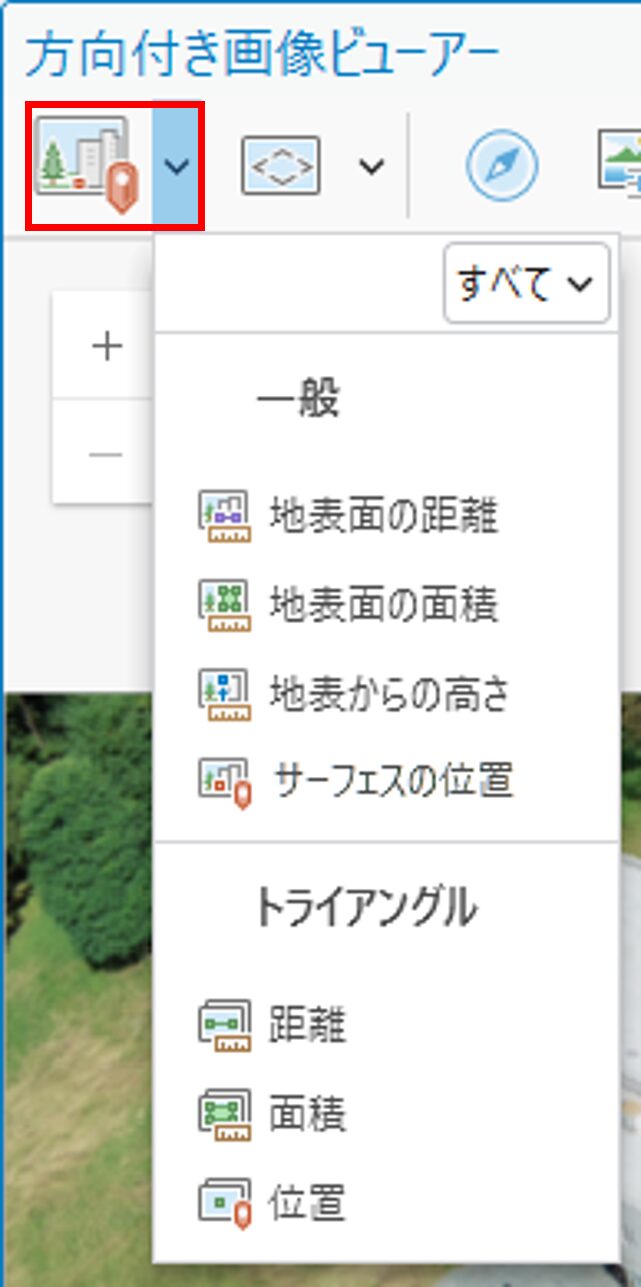Collapse the measurement tool dropdown arrow
This screenshot has width=641, height=1287.
coord(177,165)
